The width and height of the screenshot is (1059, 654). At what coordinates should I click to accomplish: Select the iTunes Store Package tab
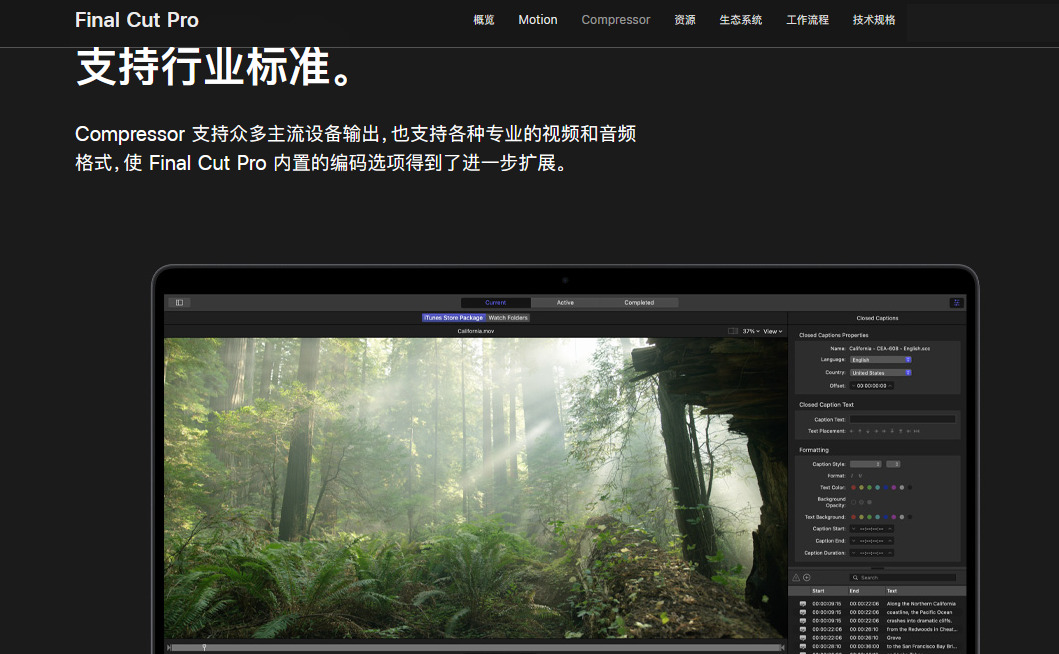coord(454,318)
